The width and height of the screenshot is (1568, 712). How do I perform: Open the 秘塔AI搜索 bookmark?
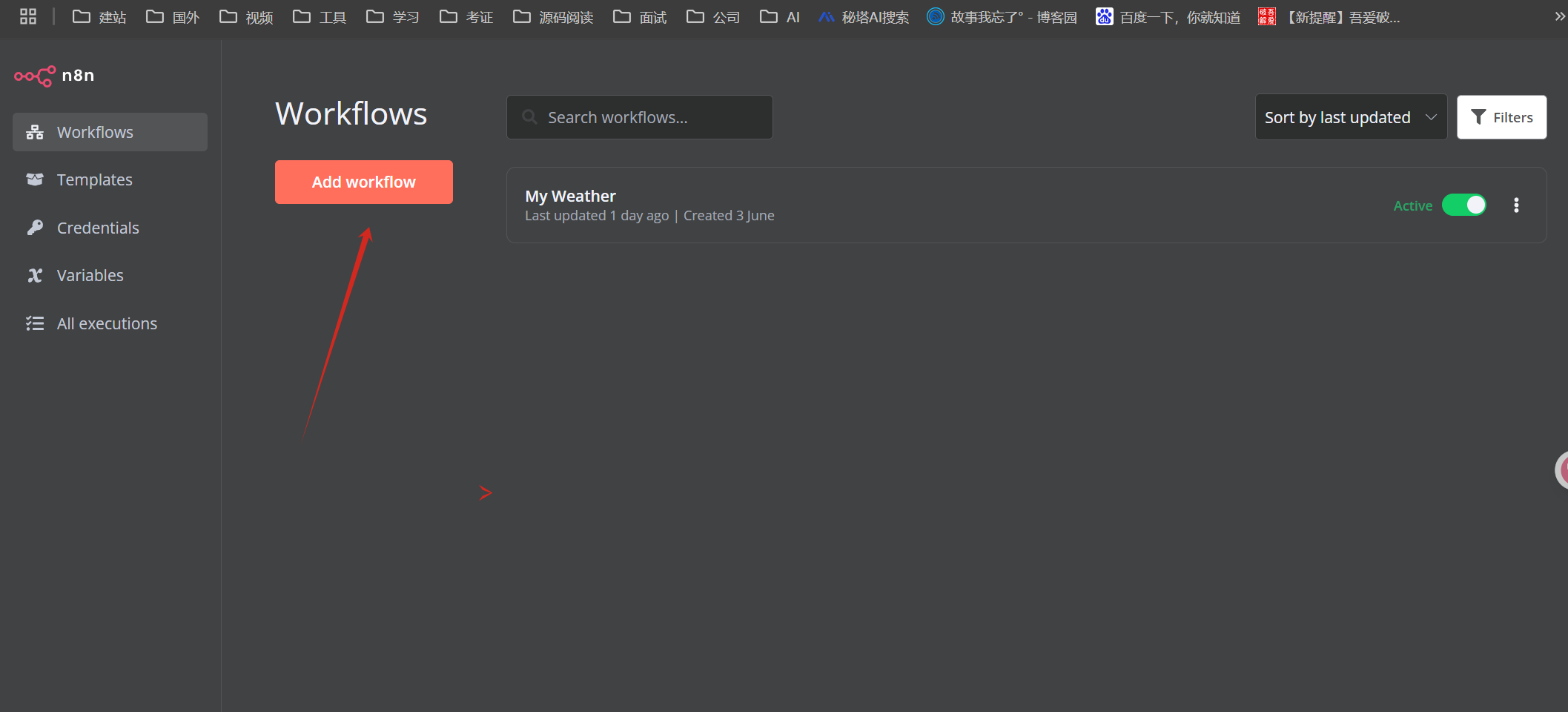pyautogui.click(x=864, y=17)
